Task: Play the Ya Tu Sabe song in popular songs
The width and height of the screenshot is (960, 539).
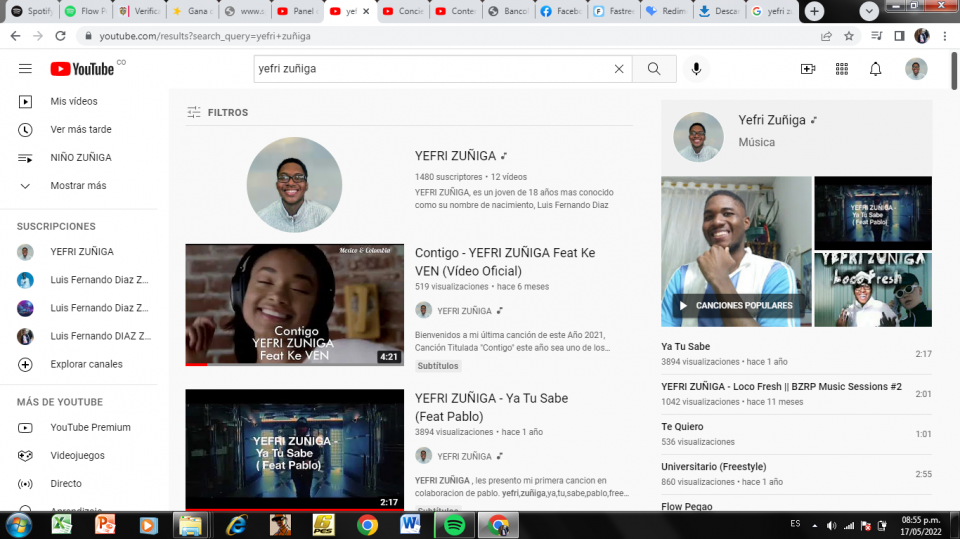Action: click(797, 354)
